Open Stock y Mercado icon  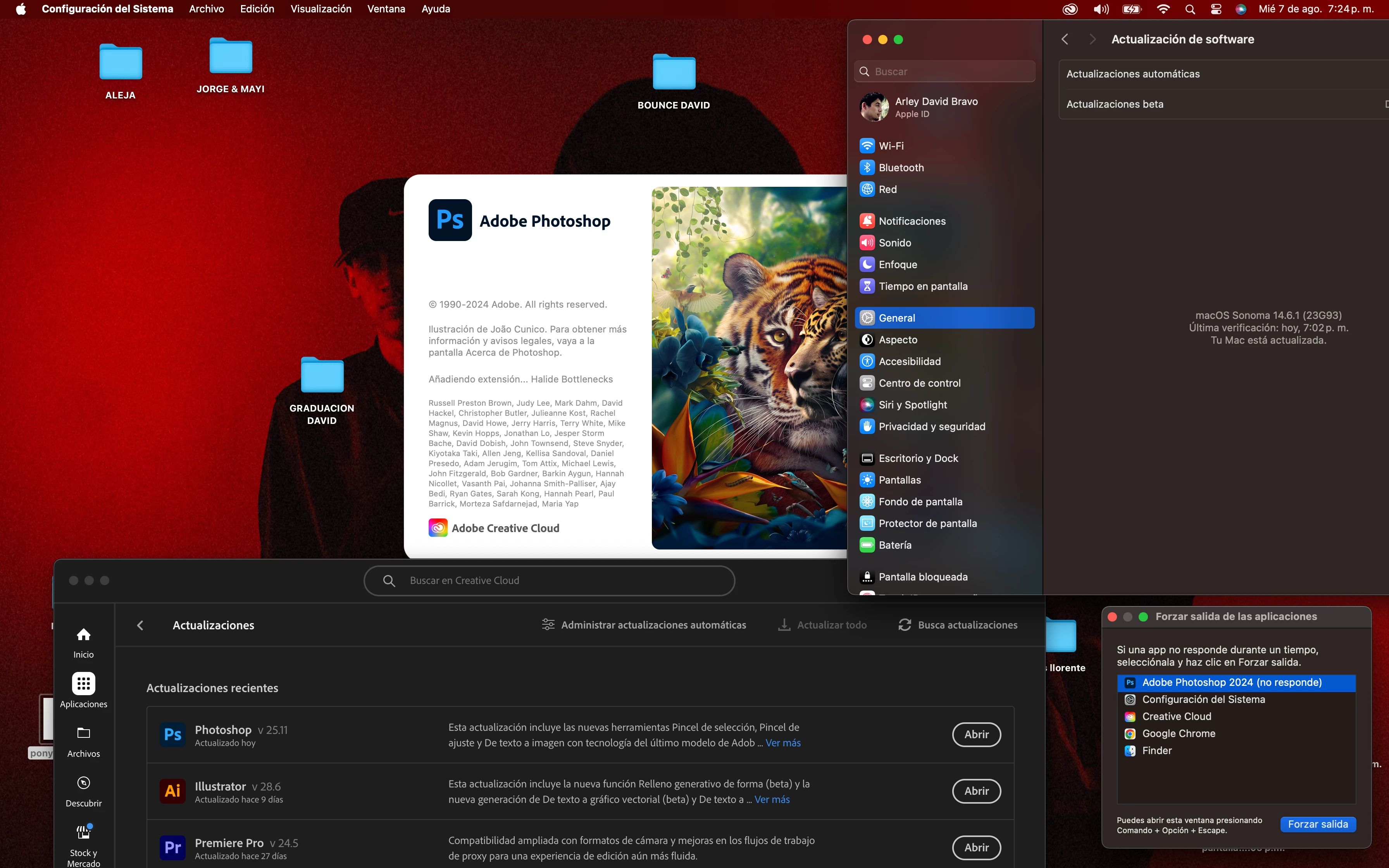tap(83, 832)
